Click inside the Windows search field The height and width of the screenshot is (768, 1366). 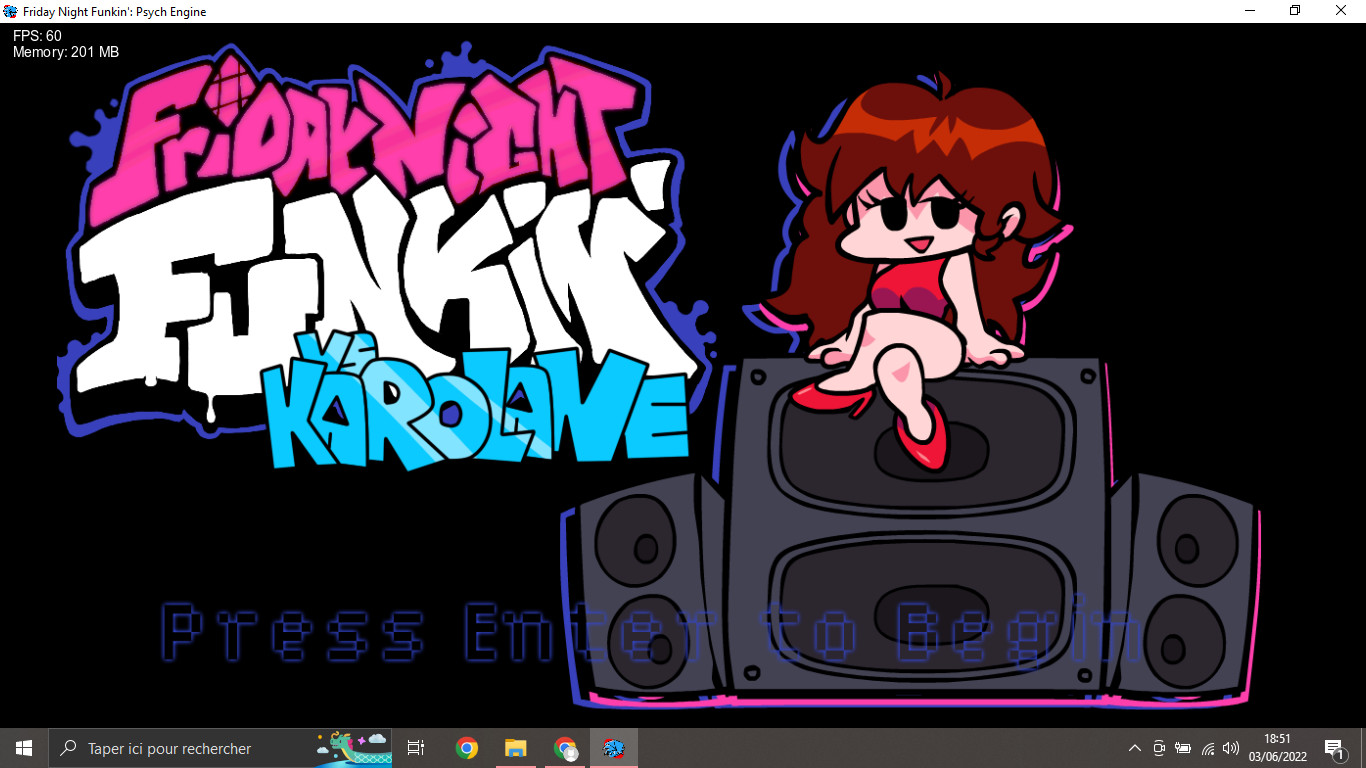pos(200,747)
